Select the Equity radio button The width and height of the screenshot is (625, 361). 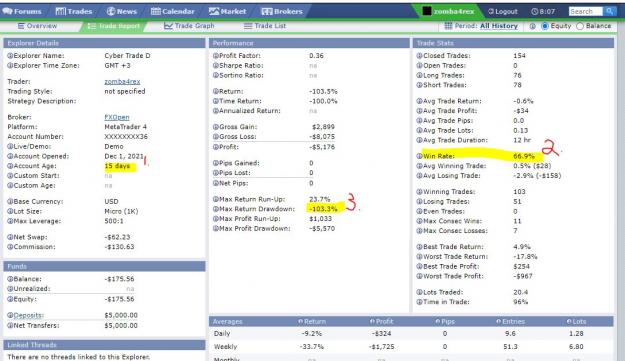pyautogui.click(x=545, y=26)
